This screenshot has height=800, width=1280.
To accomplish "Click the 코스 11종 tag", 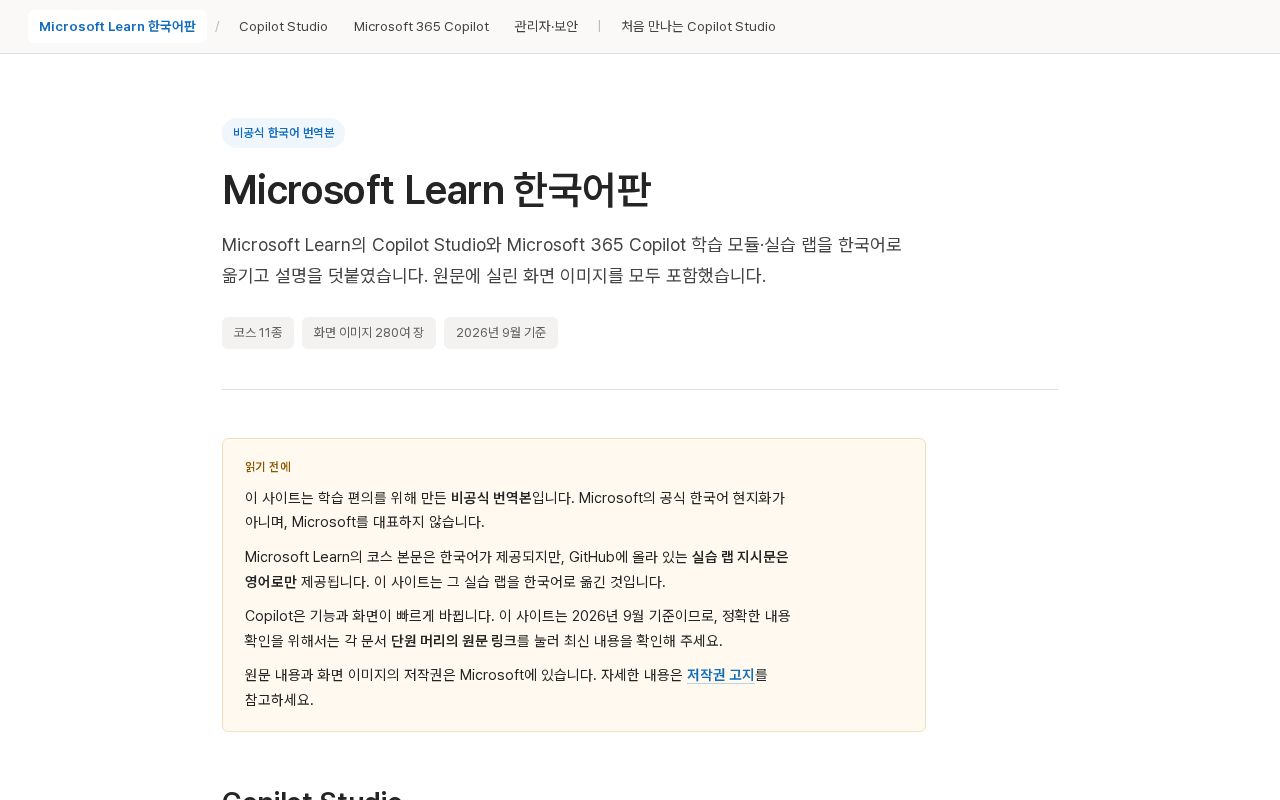I will click(x=258, y=333).
